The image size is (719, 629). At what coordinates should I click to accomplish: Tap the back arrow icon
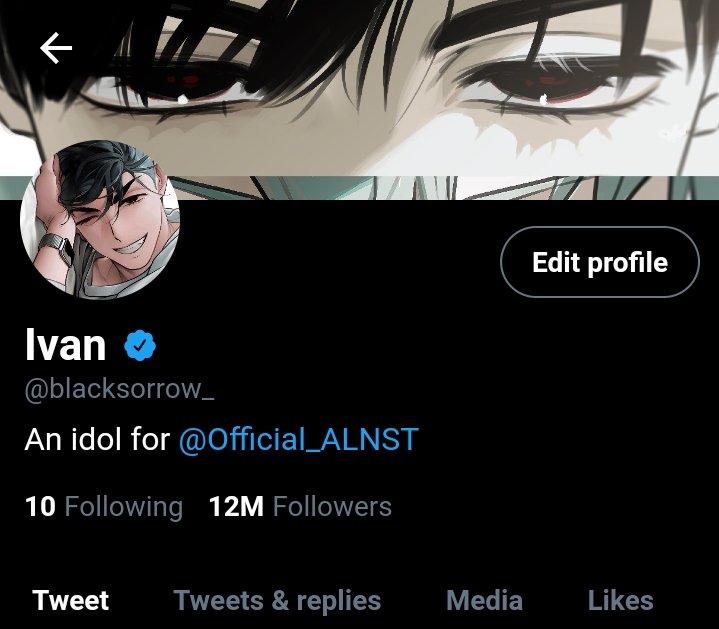click(56, 48)
